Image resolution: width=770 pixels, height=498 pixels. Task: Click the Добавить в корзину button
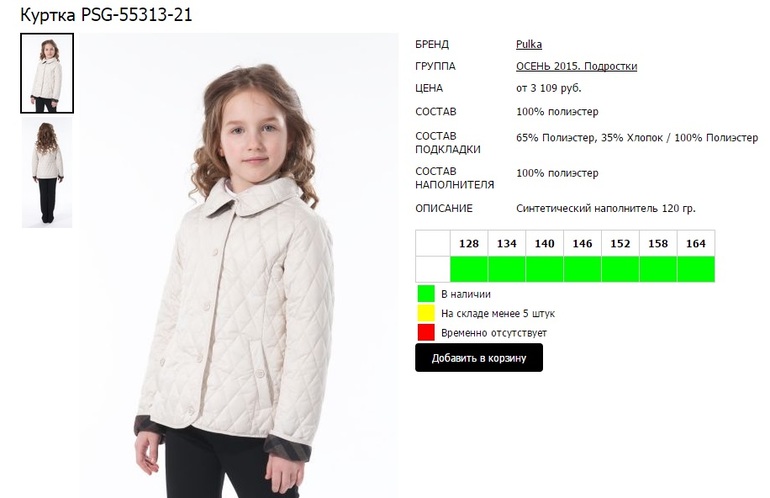[x=479, y=358]
